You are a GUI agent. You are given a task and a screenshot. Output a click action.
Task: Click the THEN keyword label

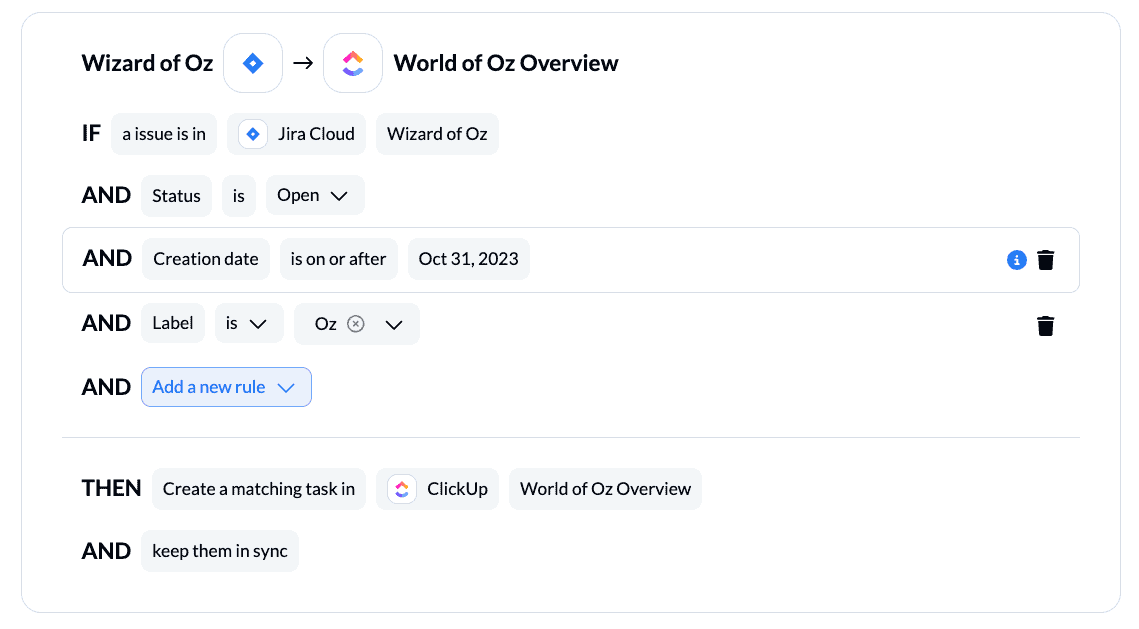[x=111, y=488]
